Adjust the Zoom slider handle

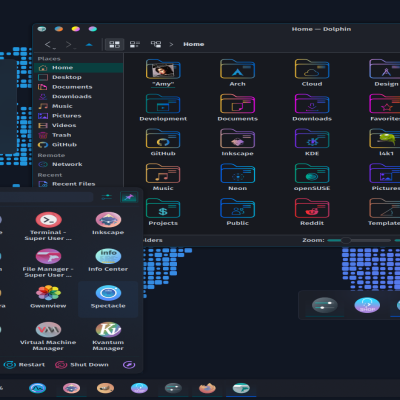click(x=346, y=240)
